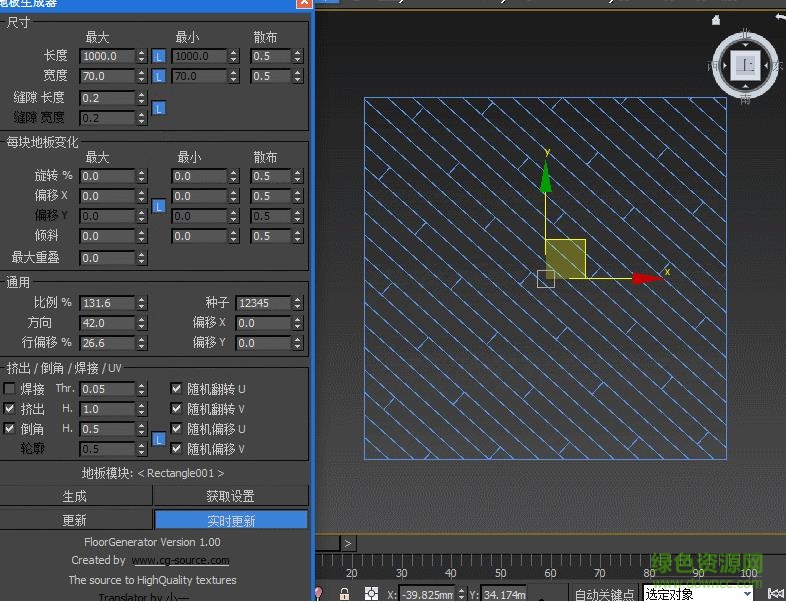Open the 选定对象 dropdown in the status bar
Viewport: 786px width, 602px height.
[698, 594]
